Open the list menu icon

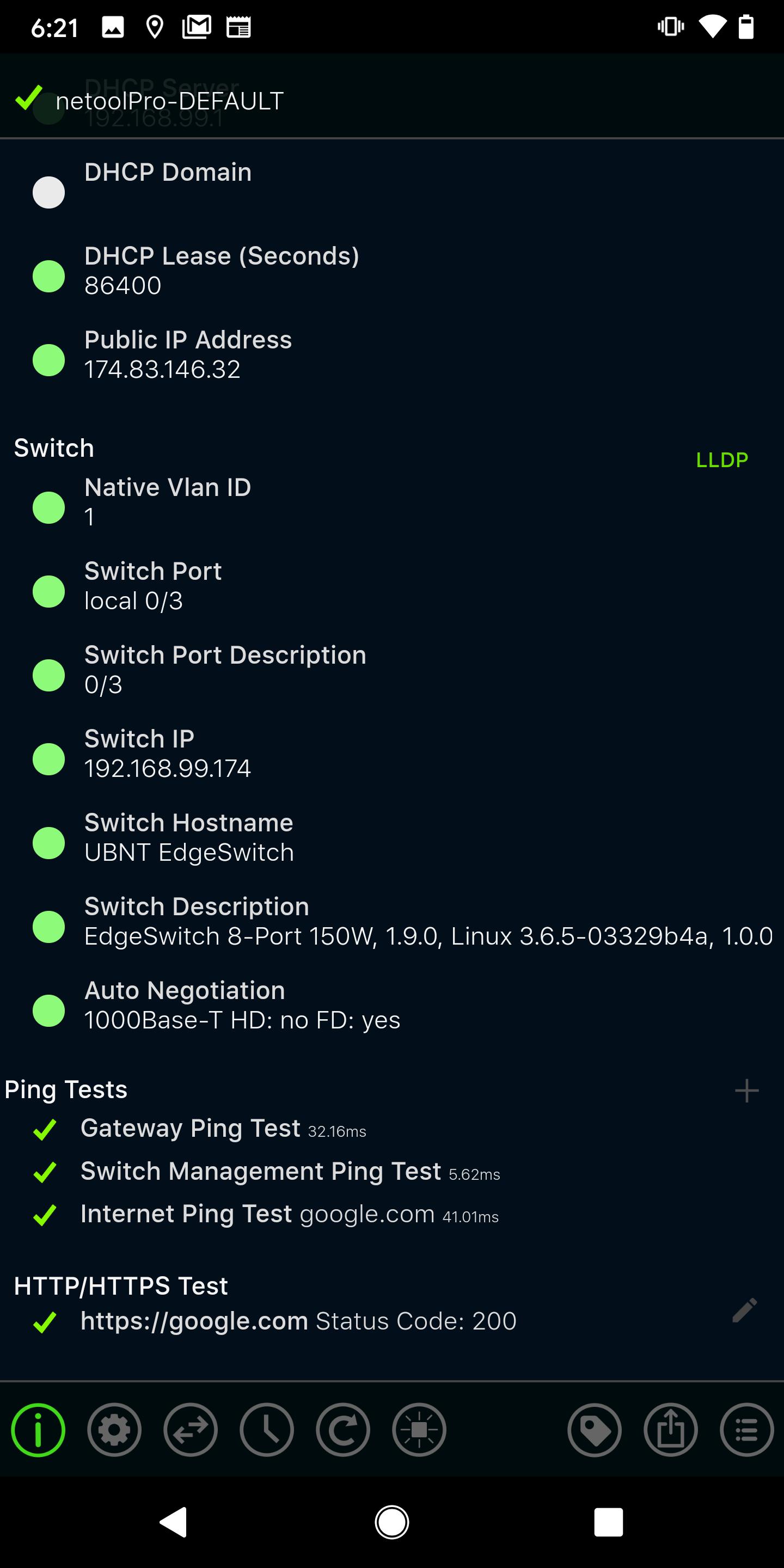[747, 1430]
